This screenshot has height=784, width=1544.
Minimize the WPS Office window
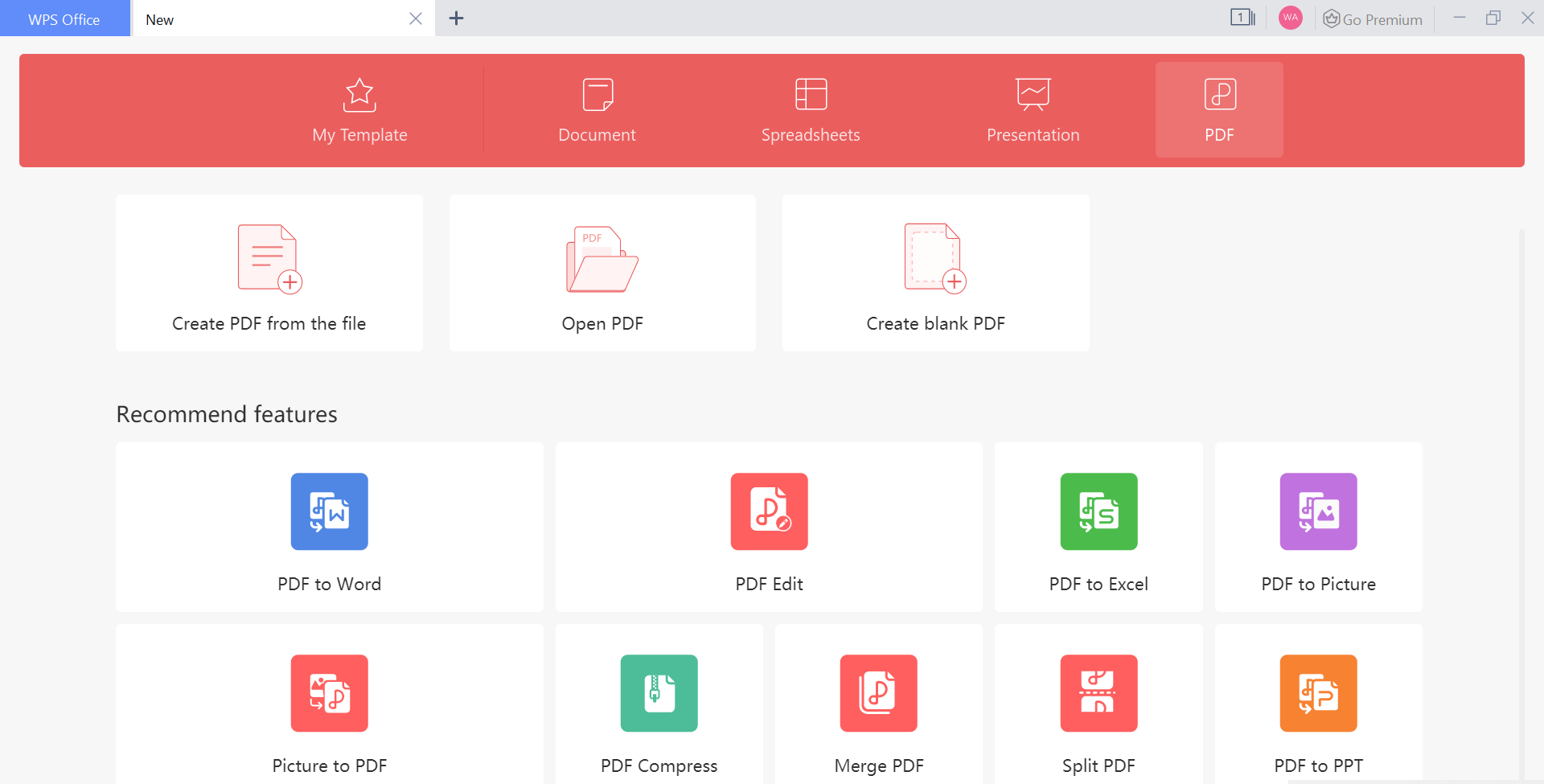point(1460,18)
